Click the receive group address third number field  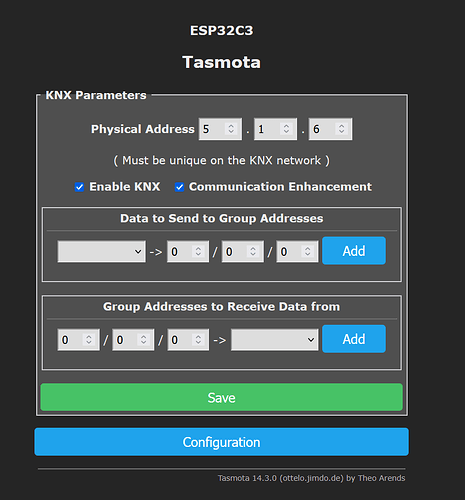(x=188, y=340)
